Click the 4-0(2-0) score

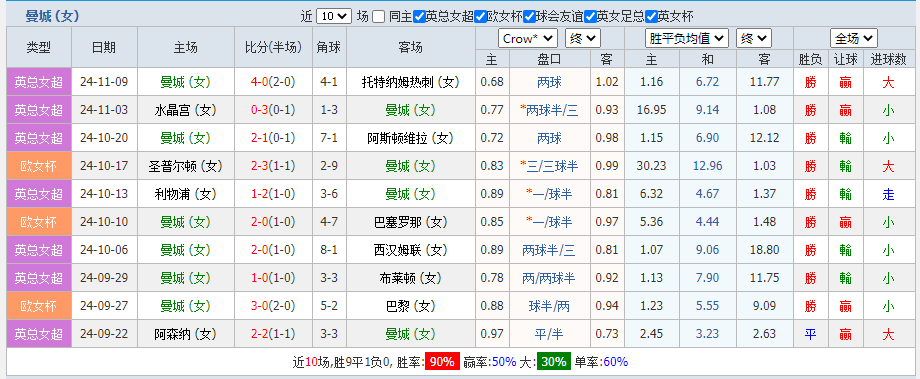pos(273,82)
